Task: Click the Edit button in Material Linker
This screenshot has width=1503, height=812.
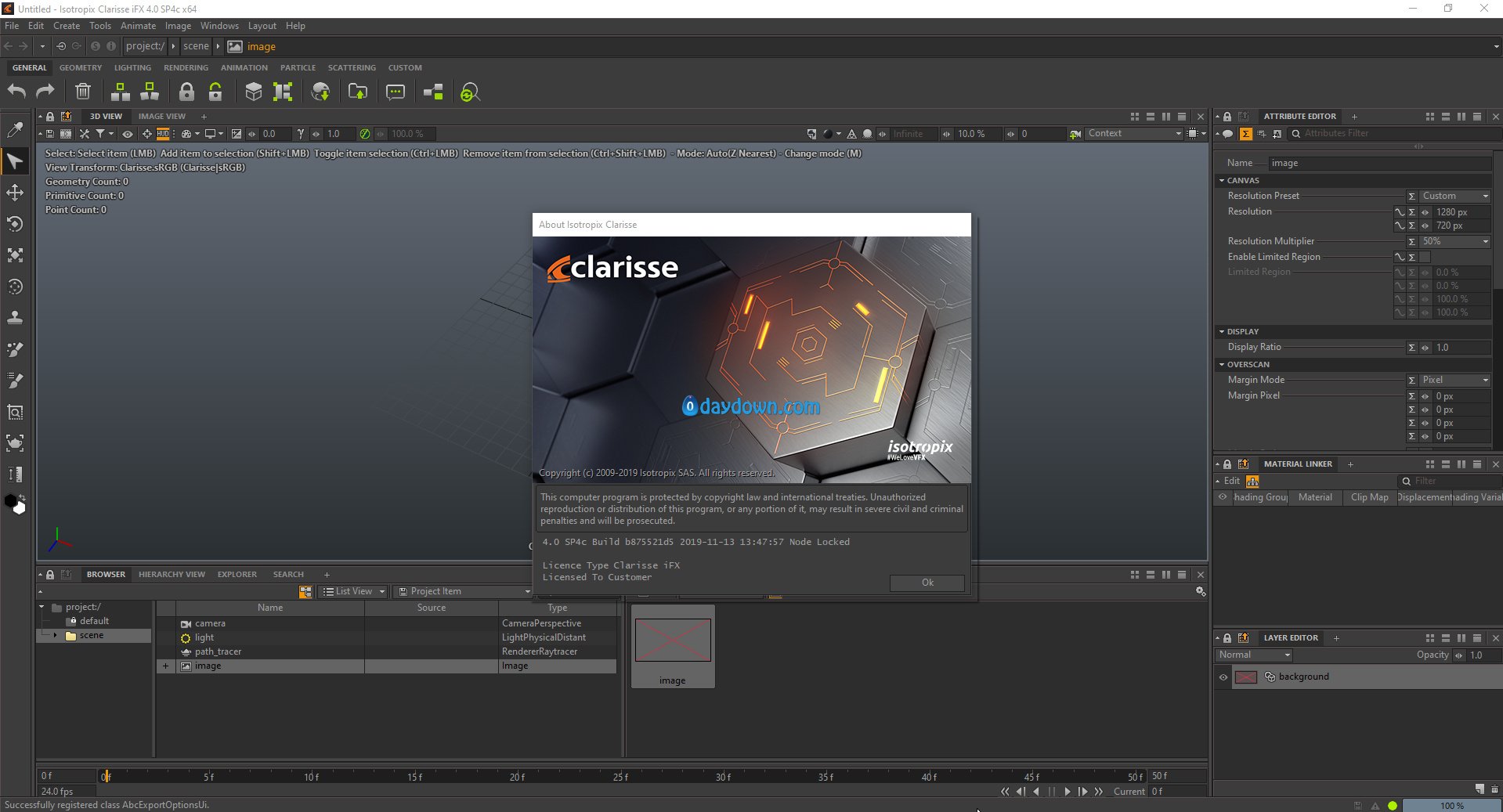Action: click(x=1232, y=481)
